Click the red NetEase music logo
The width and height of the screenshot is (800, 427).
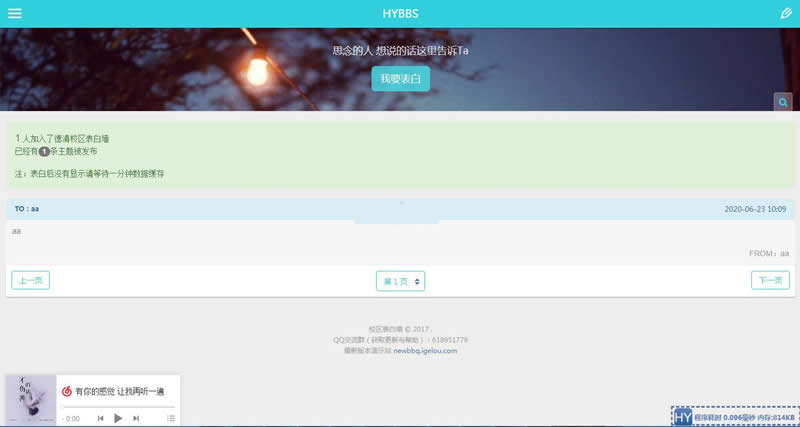pos(67,391)
